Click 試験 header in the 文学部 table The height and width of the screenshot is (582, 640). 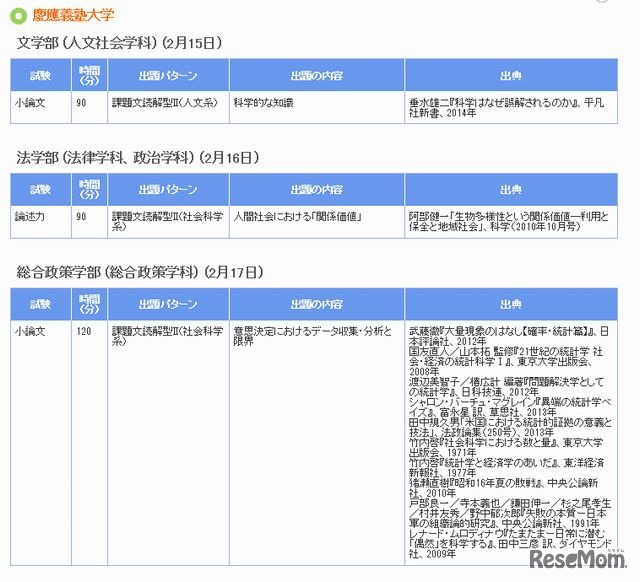(x=40, y=75)
